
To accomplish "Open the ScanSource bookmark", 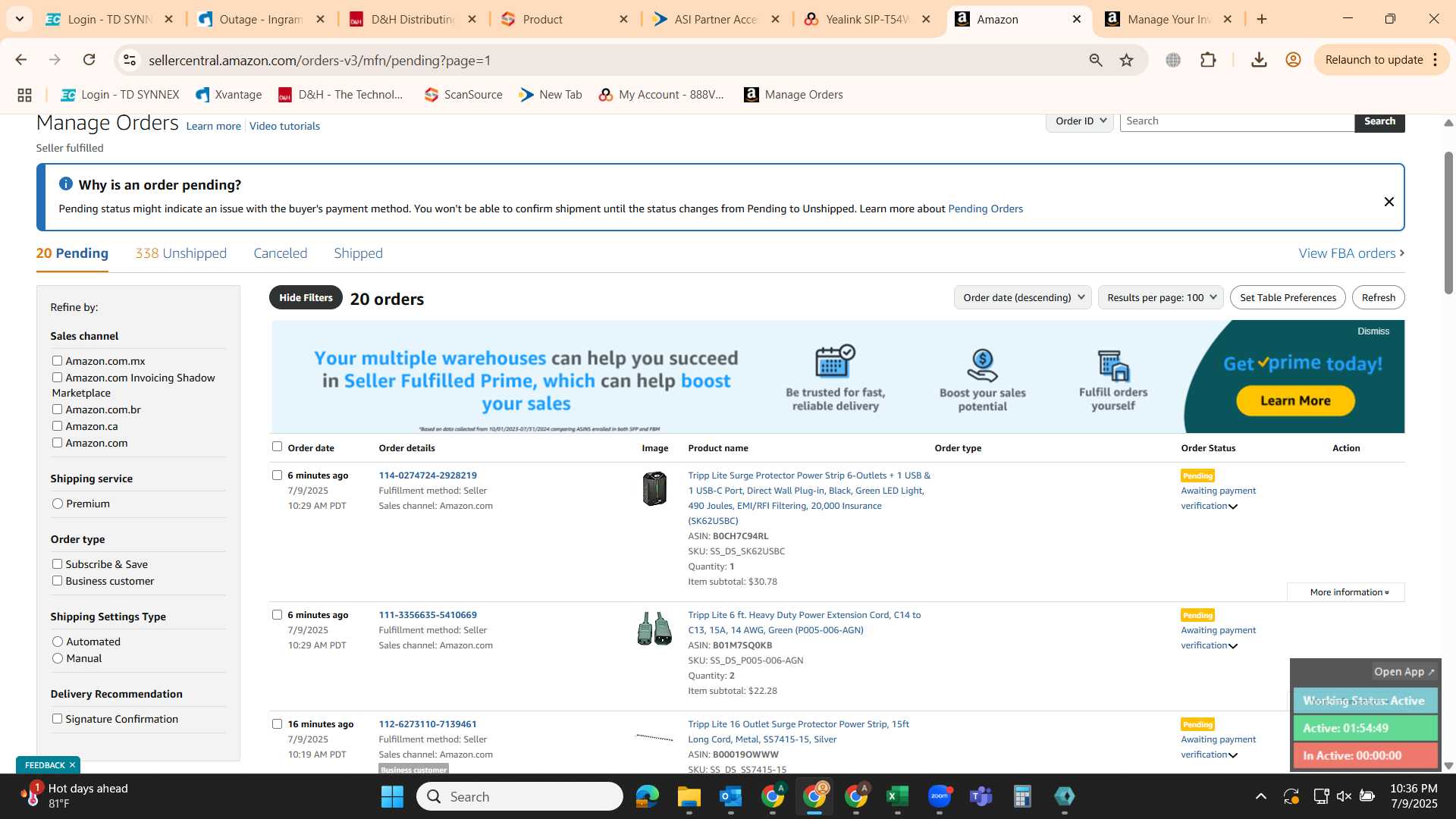I will (x=463, y=95).
